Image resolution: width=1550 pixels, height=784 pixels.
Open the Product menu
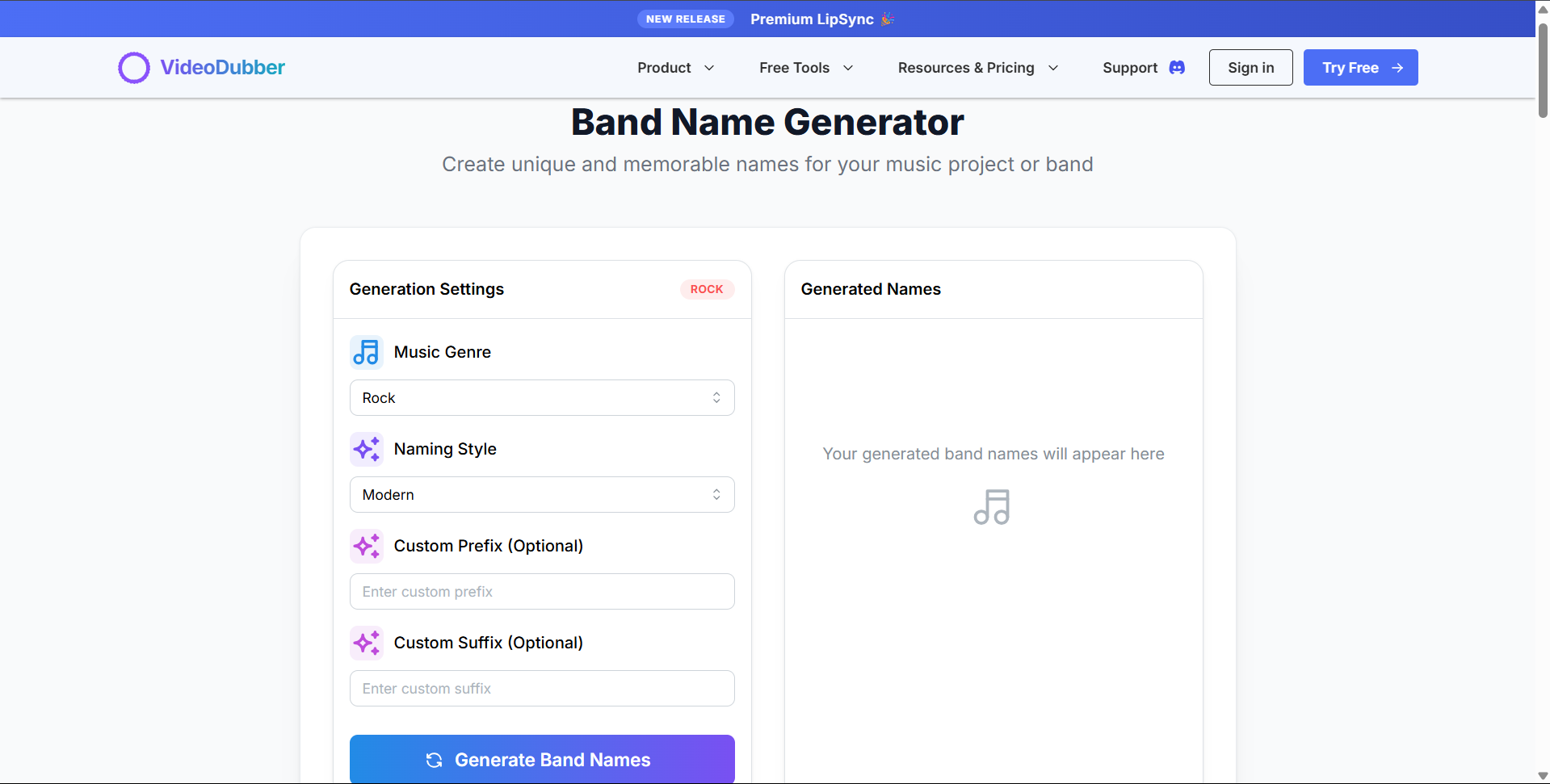point(675,68)
